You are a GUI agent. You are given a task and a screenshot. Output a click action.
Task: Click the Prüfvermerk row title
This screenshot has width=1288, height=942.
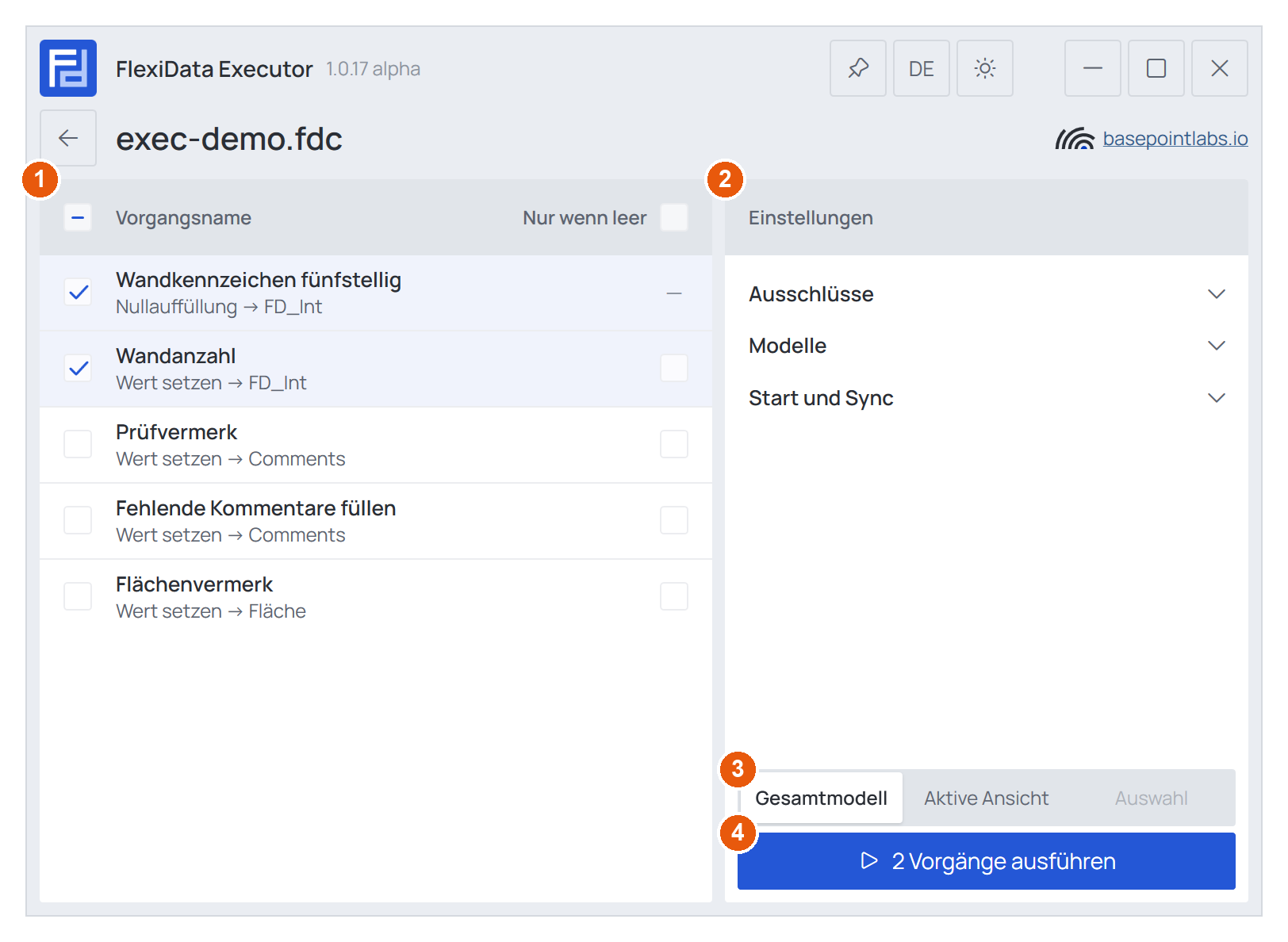176,432
